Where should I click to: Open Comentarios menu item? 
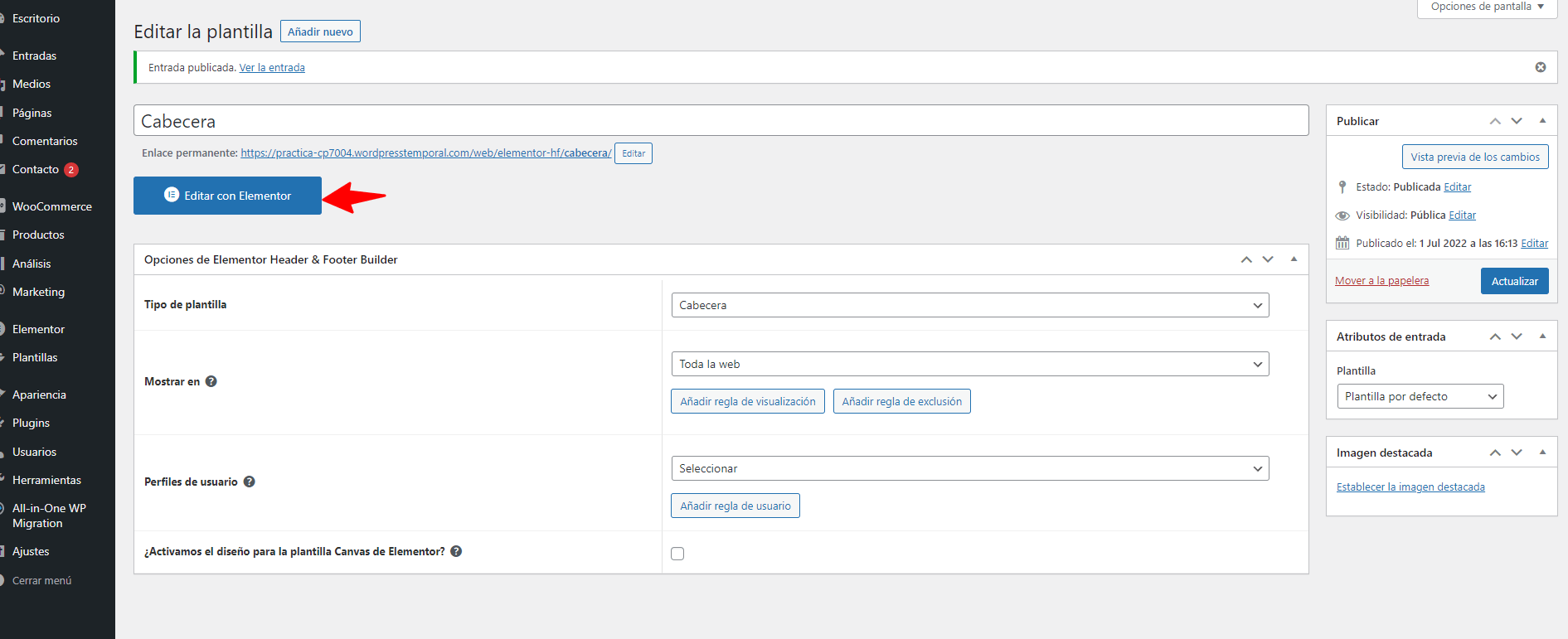[x=45, y=141]
